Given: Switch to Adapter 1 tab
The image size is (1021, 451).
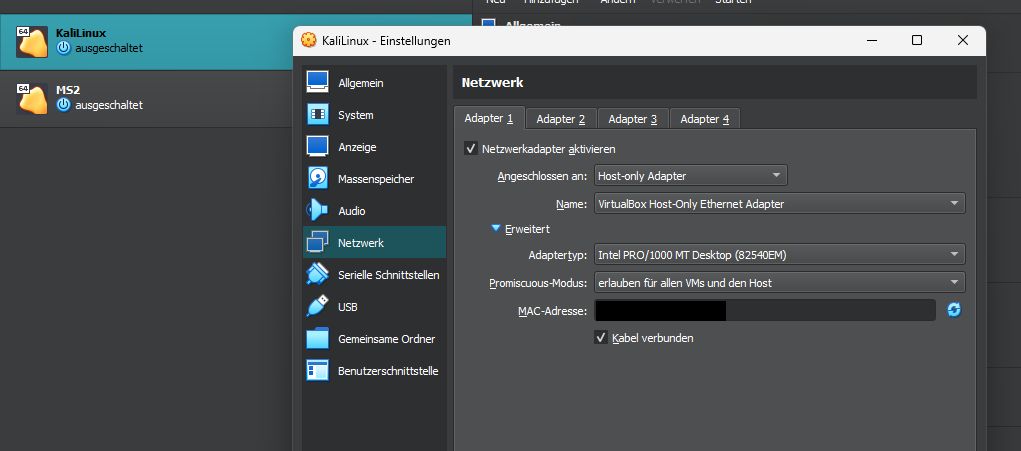Looking at the screenshot, I should coord(489,118).
